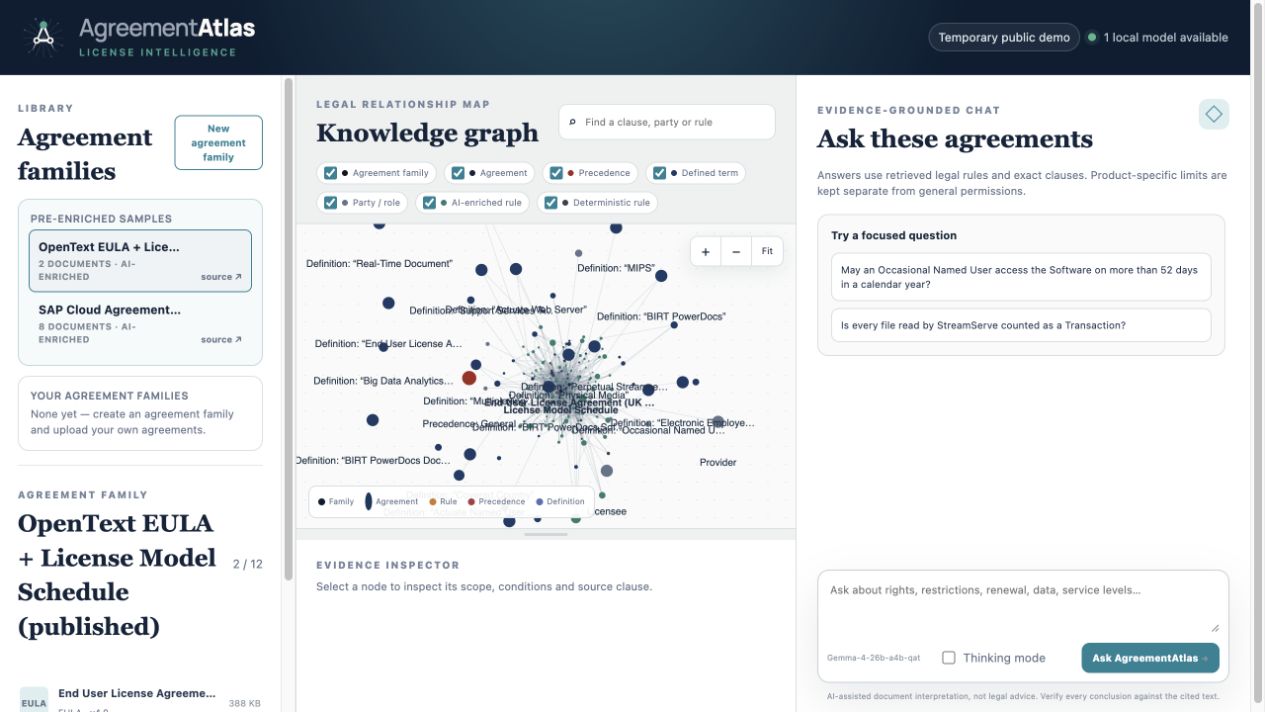The height and width of the screenshot is (712, 1265).
Task: Enable the Thinking mode checkbox
Action: click(x=949, y=658)
